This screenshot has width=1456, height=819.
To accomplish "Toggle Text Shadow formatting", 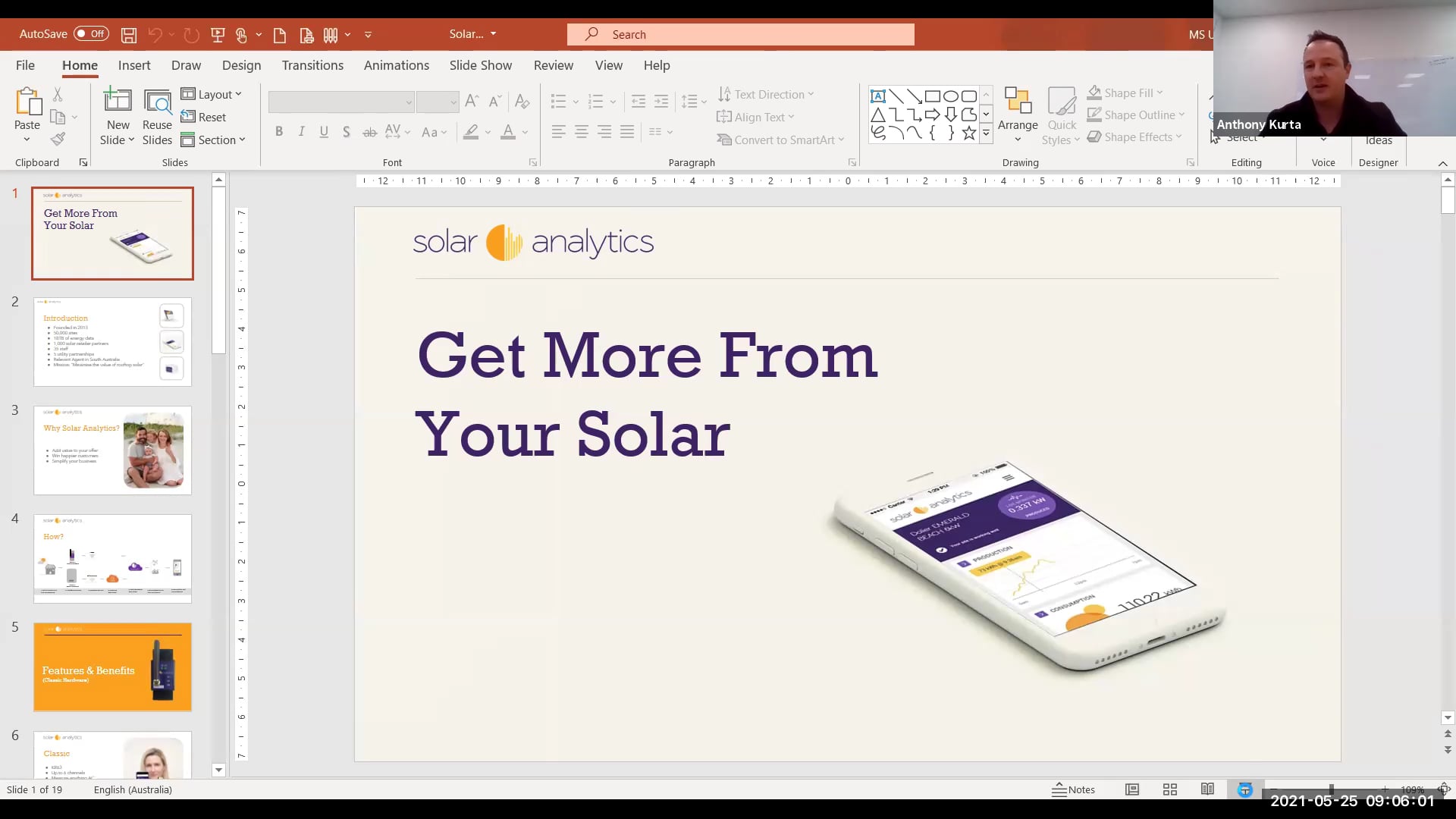I will click(346, 132).
